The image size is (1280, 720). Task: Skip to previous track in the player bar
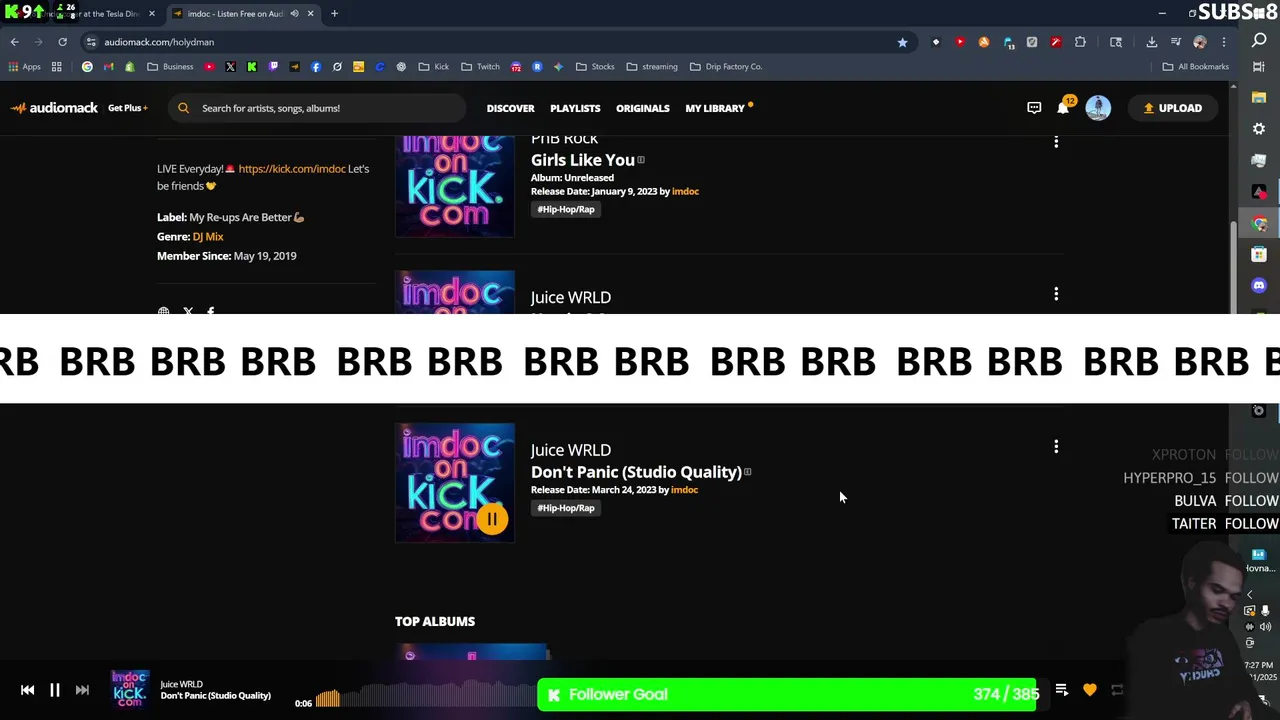[27, 690]
